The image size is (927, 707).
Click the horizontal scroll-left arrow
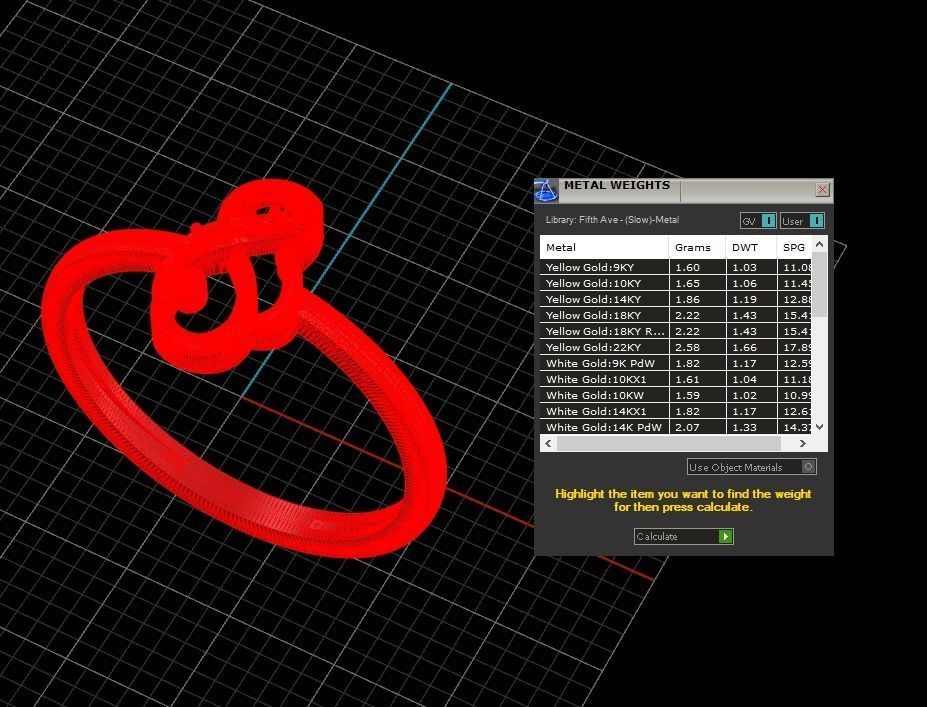[548, 443]
